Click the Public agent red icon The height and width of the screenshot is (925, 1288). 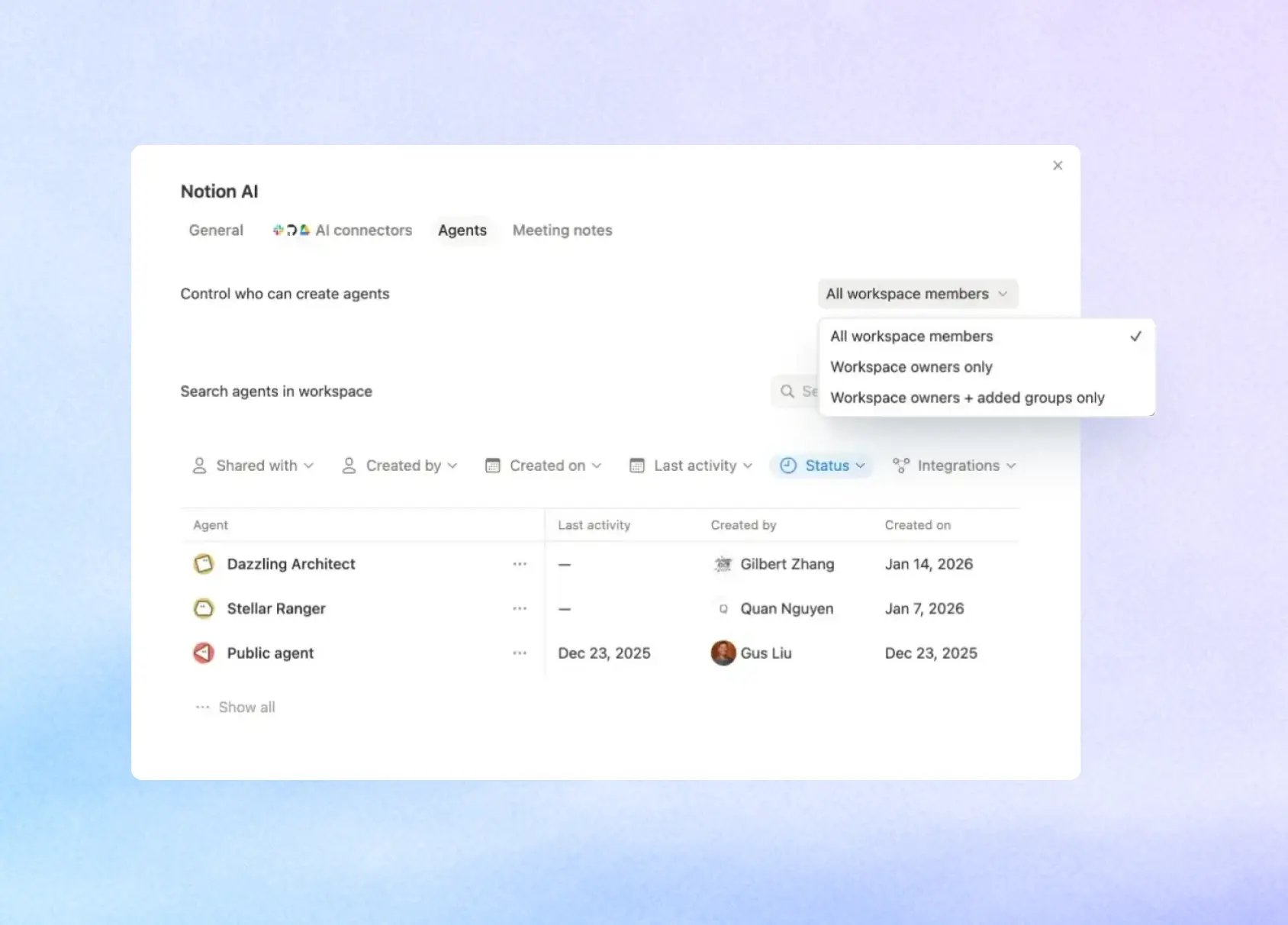204,653
